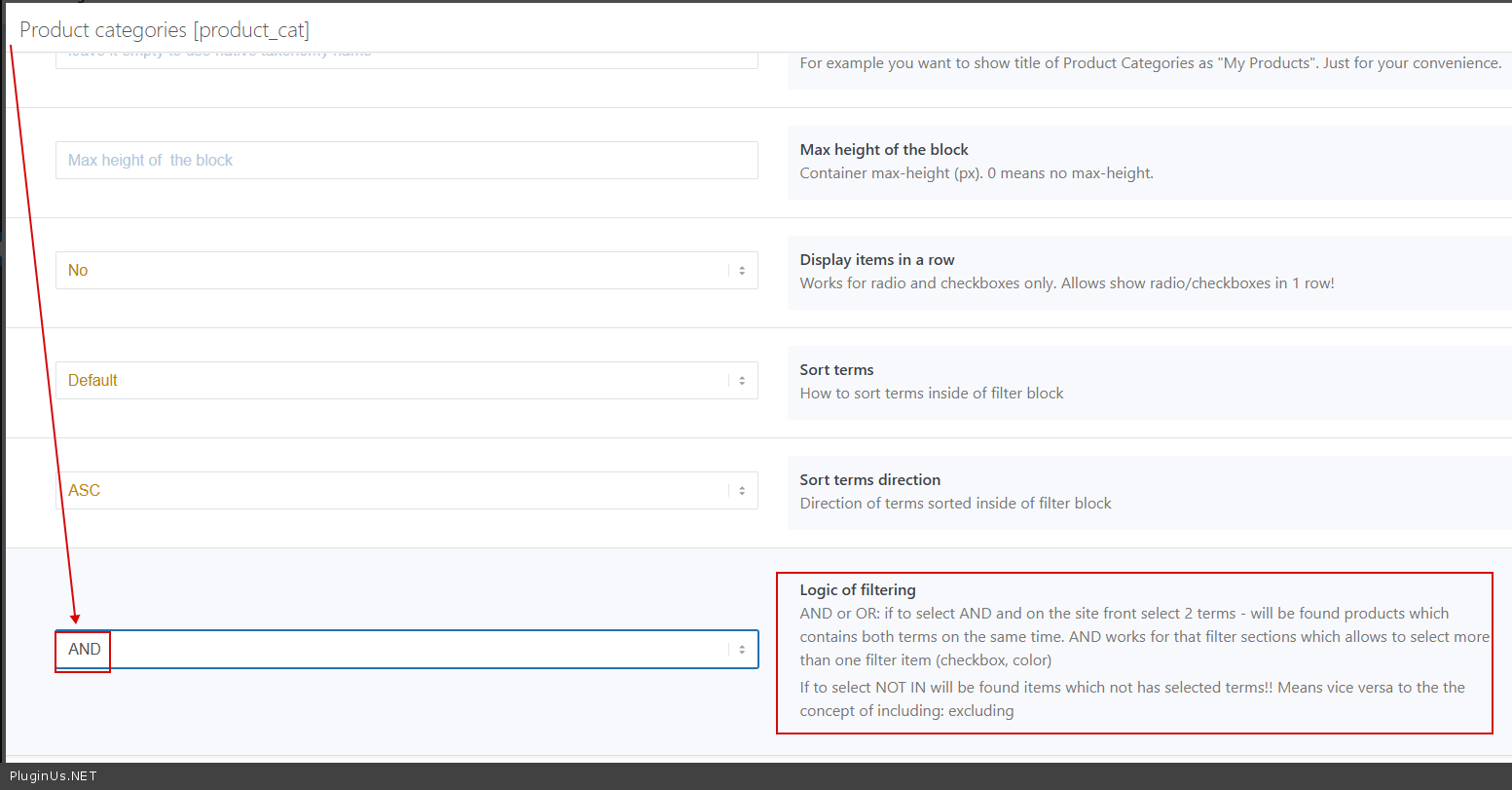Viewport: 1512px width, 790px height.
Task: Click the NOT IN explanation paragraph
Action: click(1132, 698)
